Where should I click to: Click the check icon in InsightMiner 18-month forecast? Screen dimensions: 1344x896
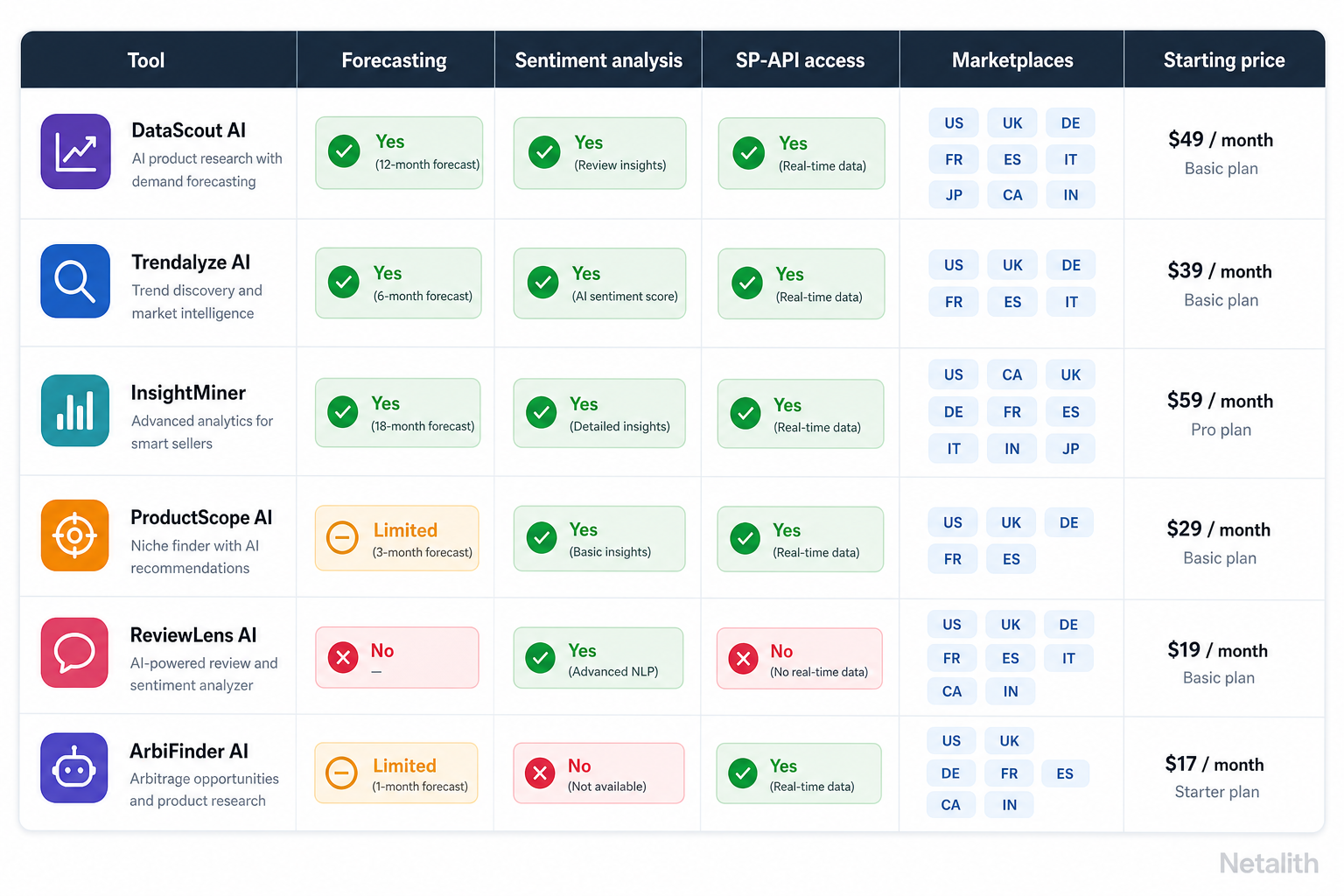[342, 411]
